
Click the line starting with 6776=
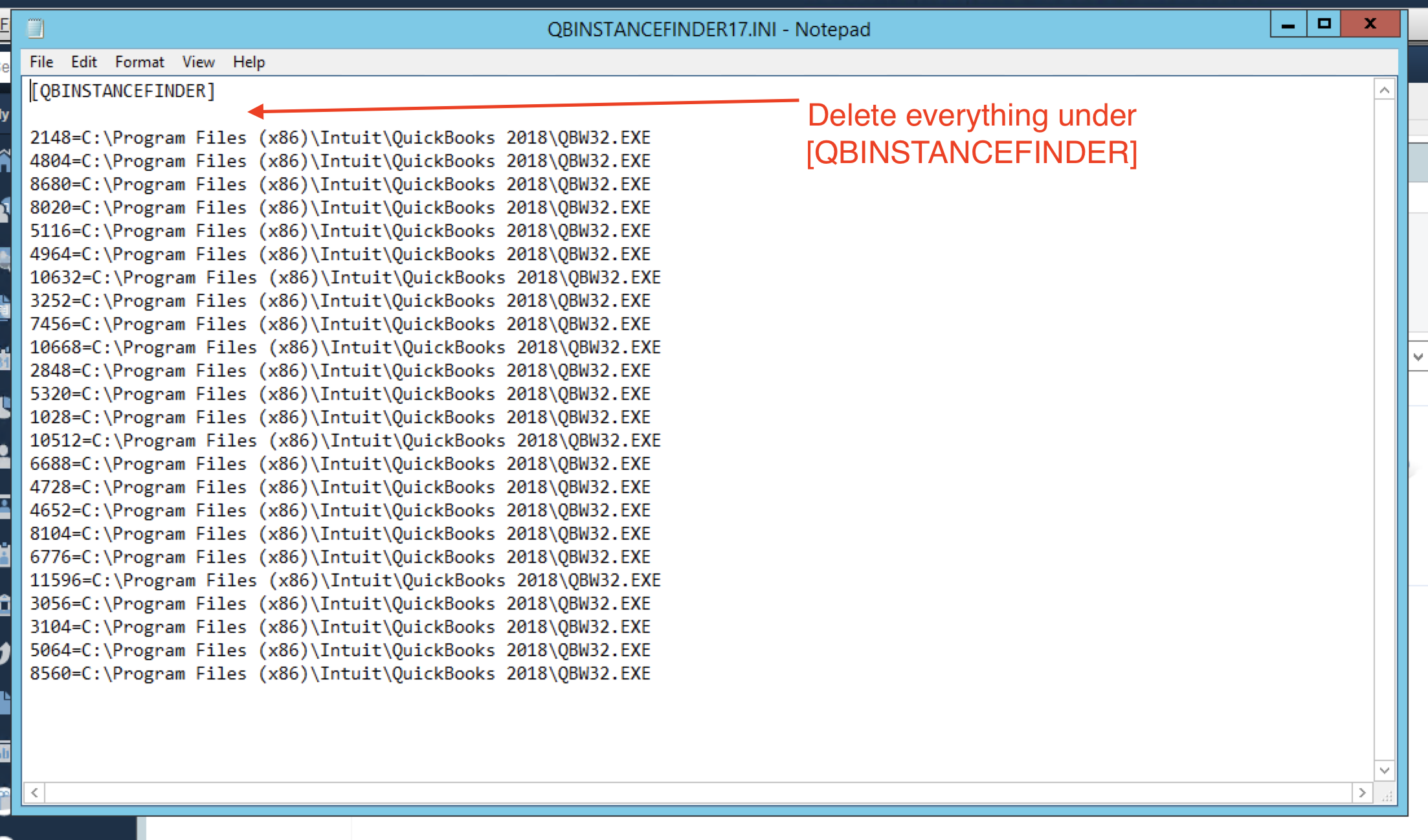(x=340, y=557)
